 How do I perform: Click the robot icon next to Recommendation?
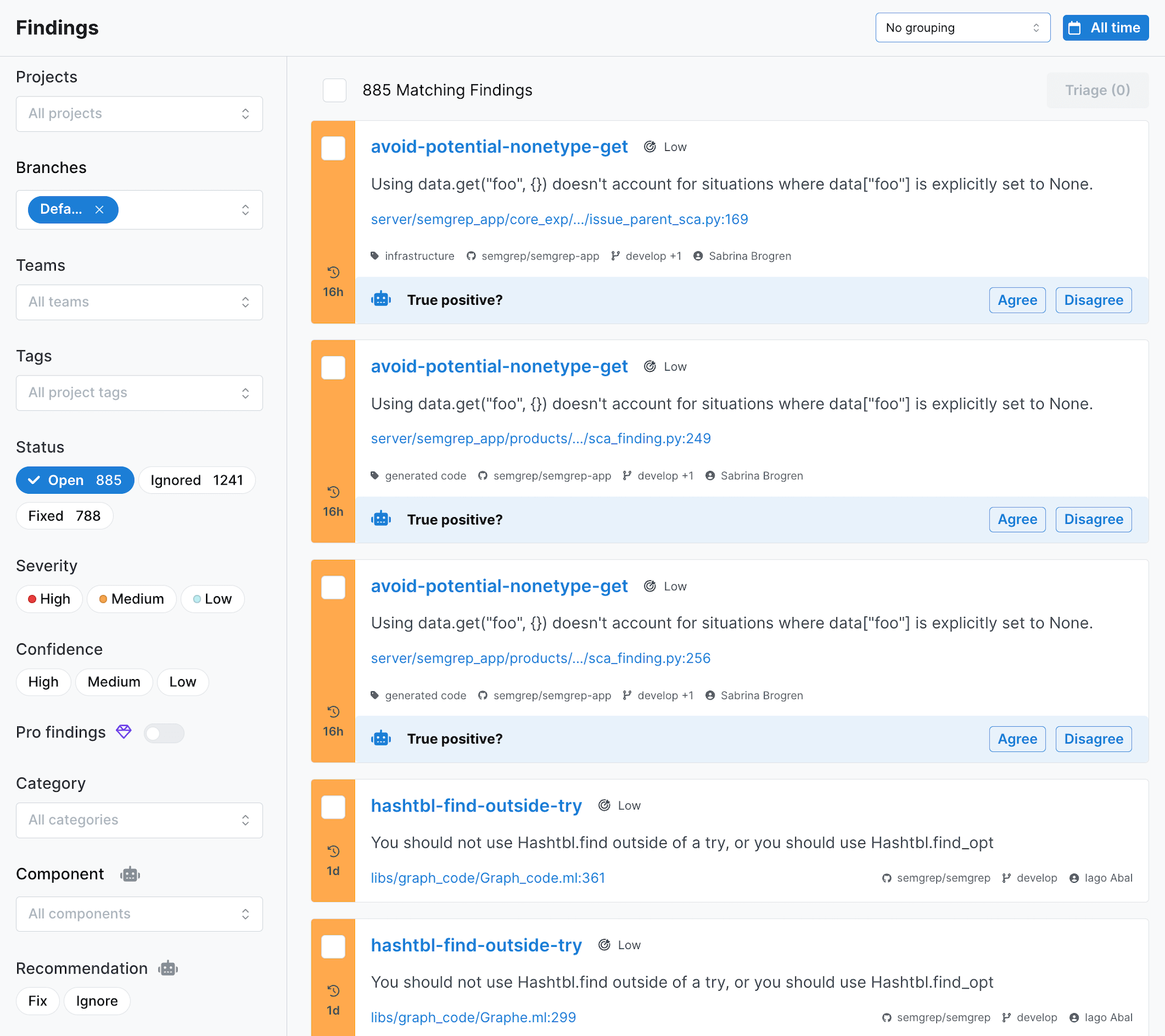click(168, 969)
